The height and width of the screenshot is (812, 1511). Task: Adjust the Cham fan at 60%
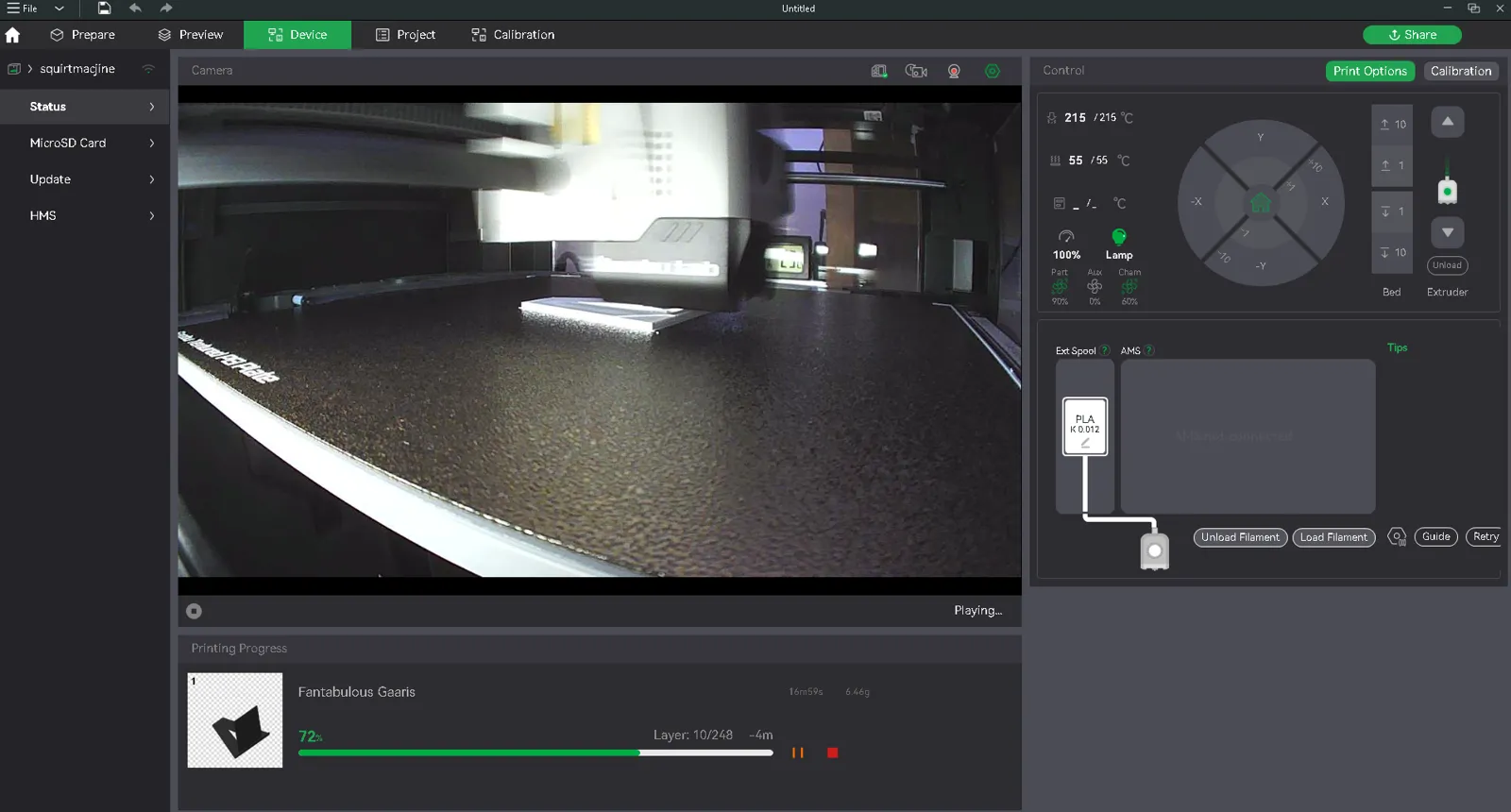pyautogui.click(x=1129, y=287)
